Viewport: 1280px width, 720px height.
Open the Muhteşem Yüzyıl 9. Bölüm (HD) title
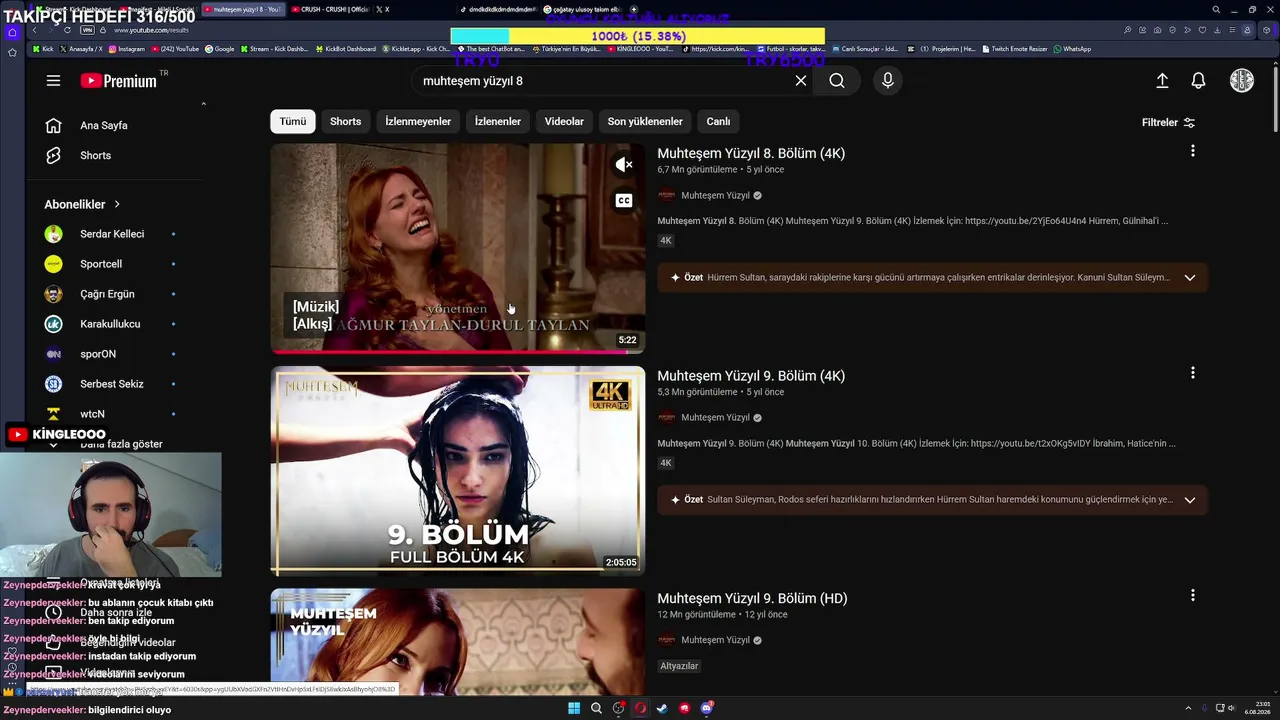(x=752, y=598)
